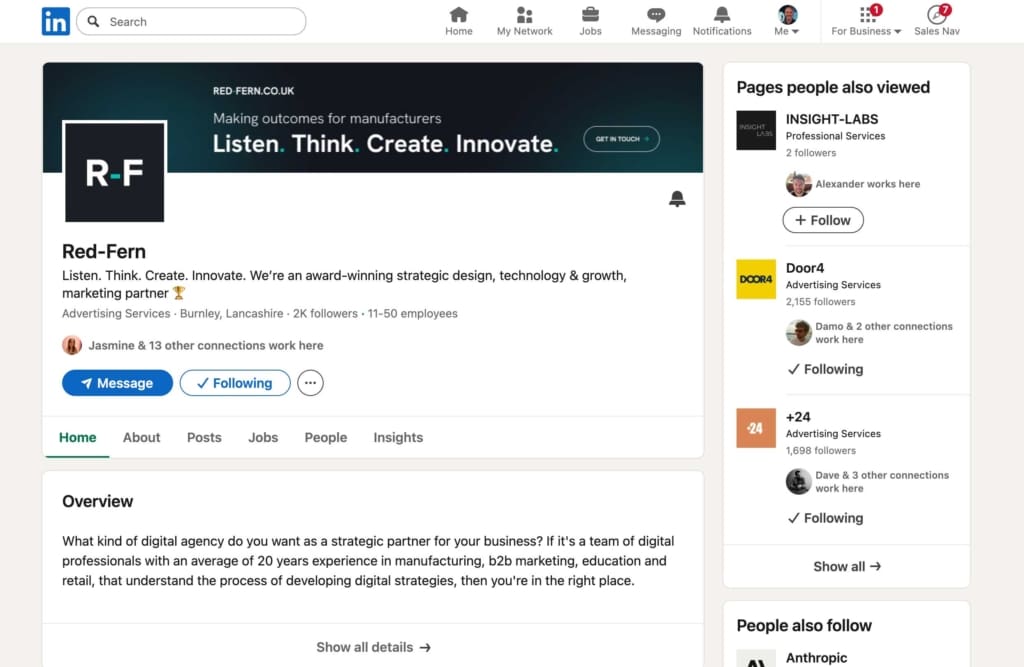Click the Get in Touch banner button
The width and height of the screenshot is (1024, 667).
coord(621,138)
